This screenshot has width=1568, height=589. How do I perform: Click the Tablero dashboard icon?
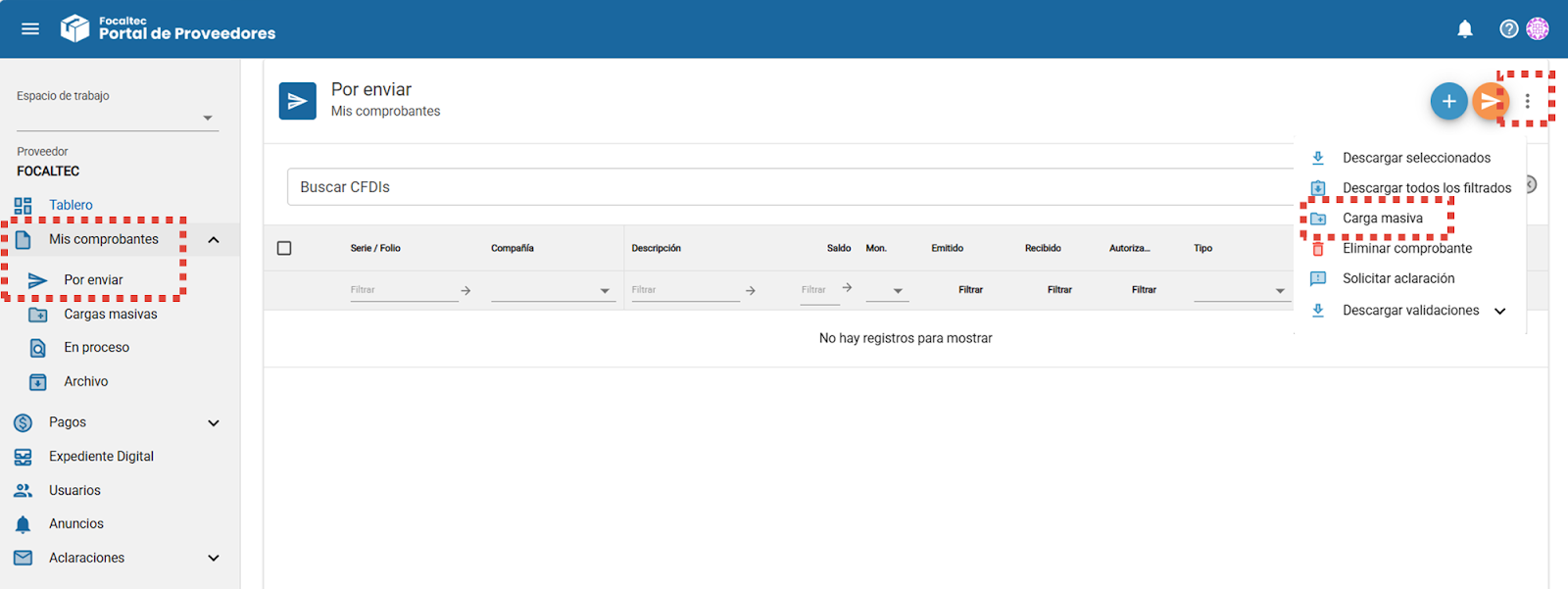click(x=23, y=206)
